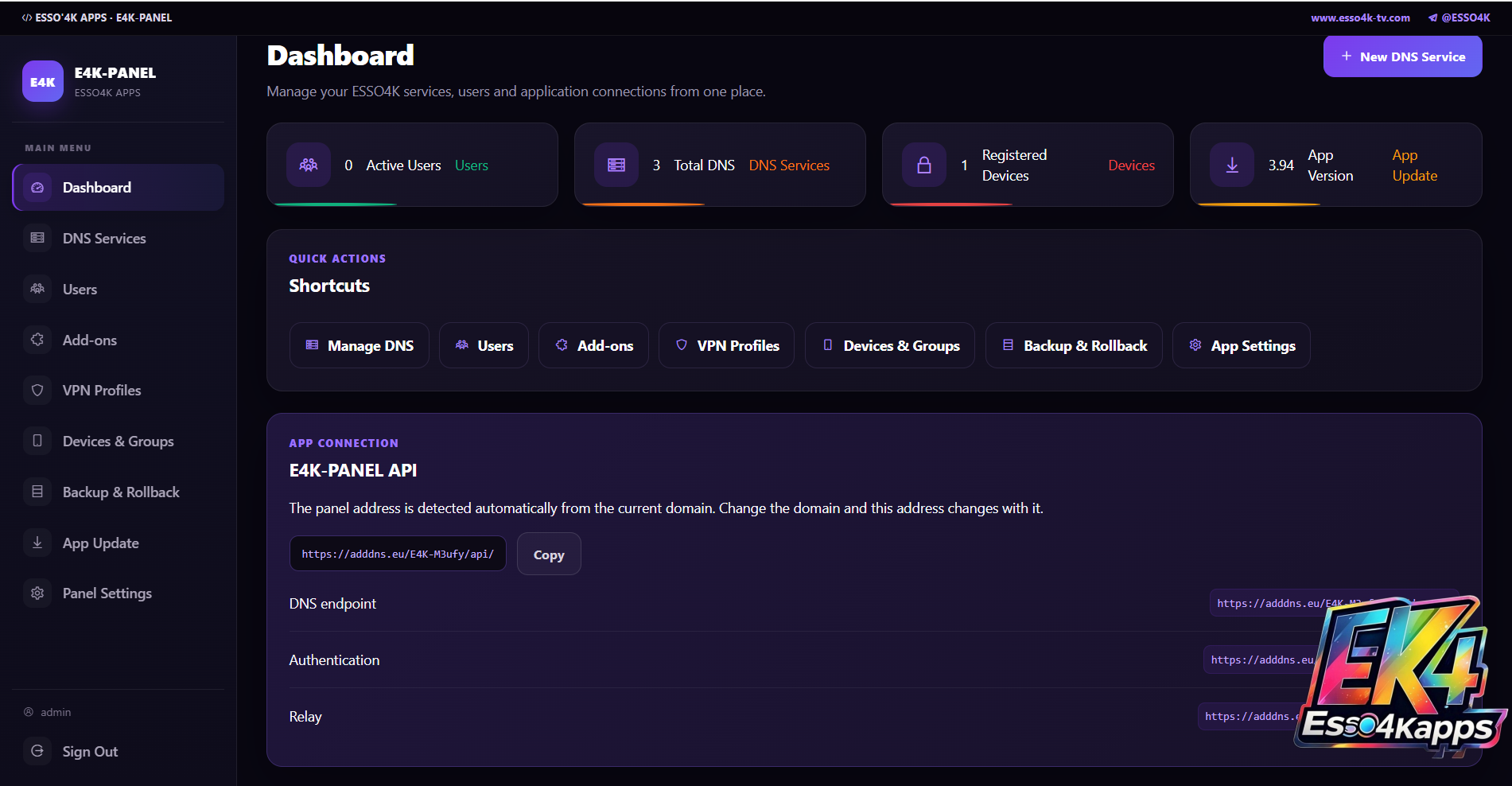The width and height of the screenshot is (1512, 786).
Task: Select the Add-ons main menu item
Action: pos(119,340)
